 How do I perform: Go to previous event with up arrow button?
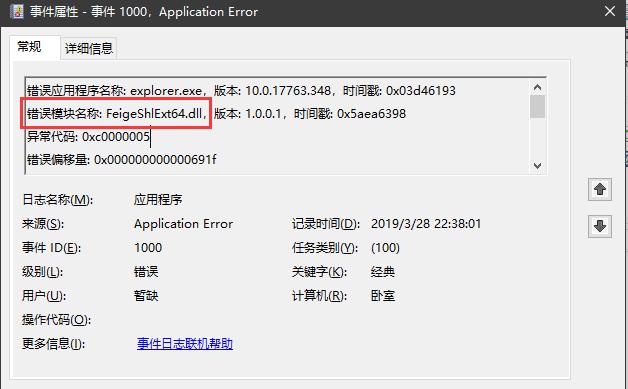coord(600,189)
